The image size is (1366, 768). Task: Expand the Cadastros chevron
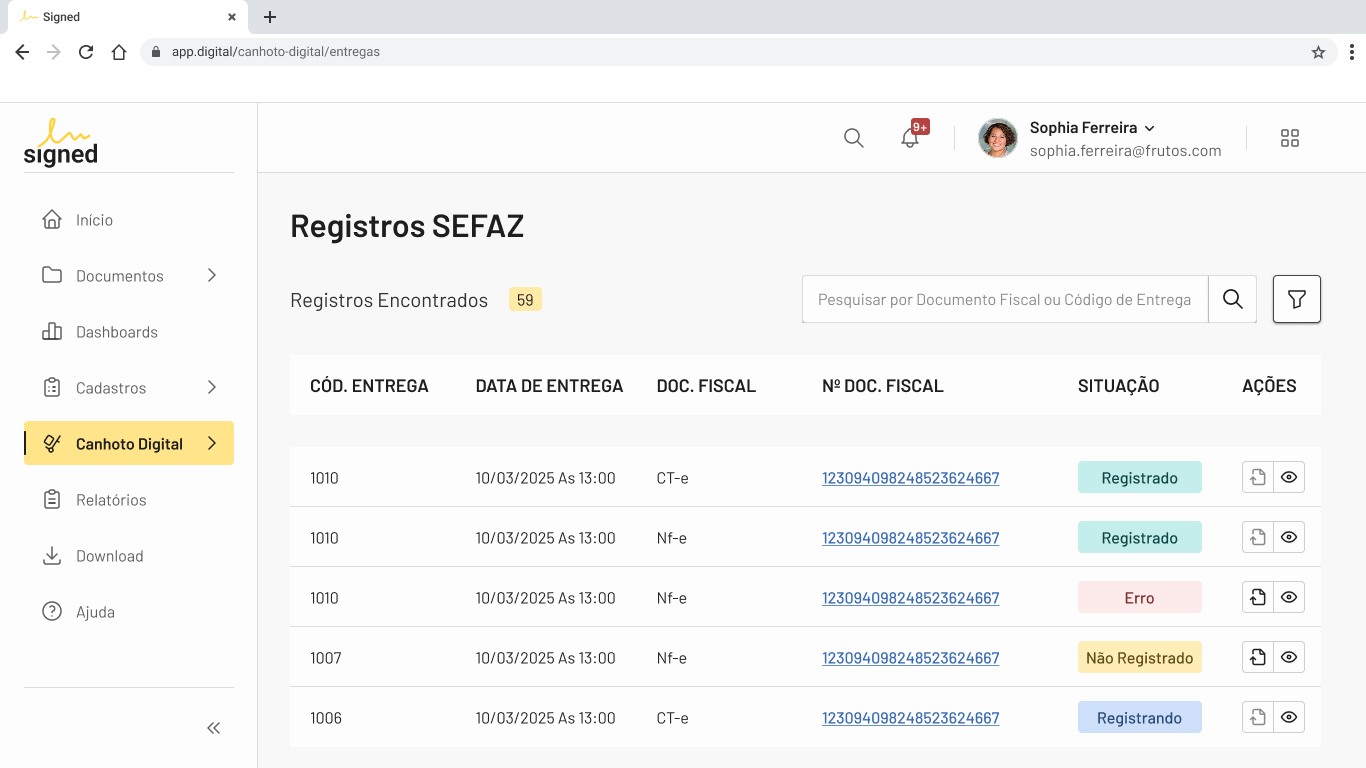(212, 387)
